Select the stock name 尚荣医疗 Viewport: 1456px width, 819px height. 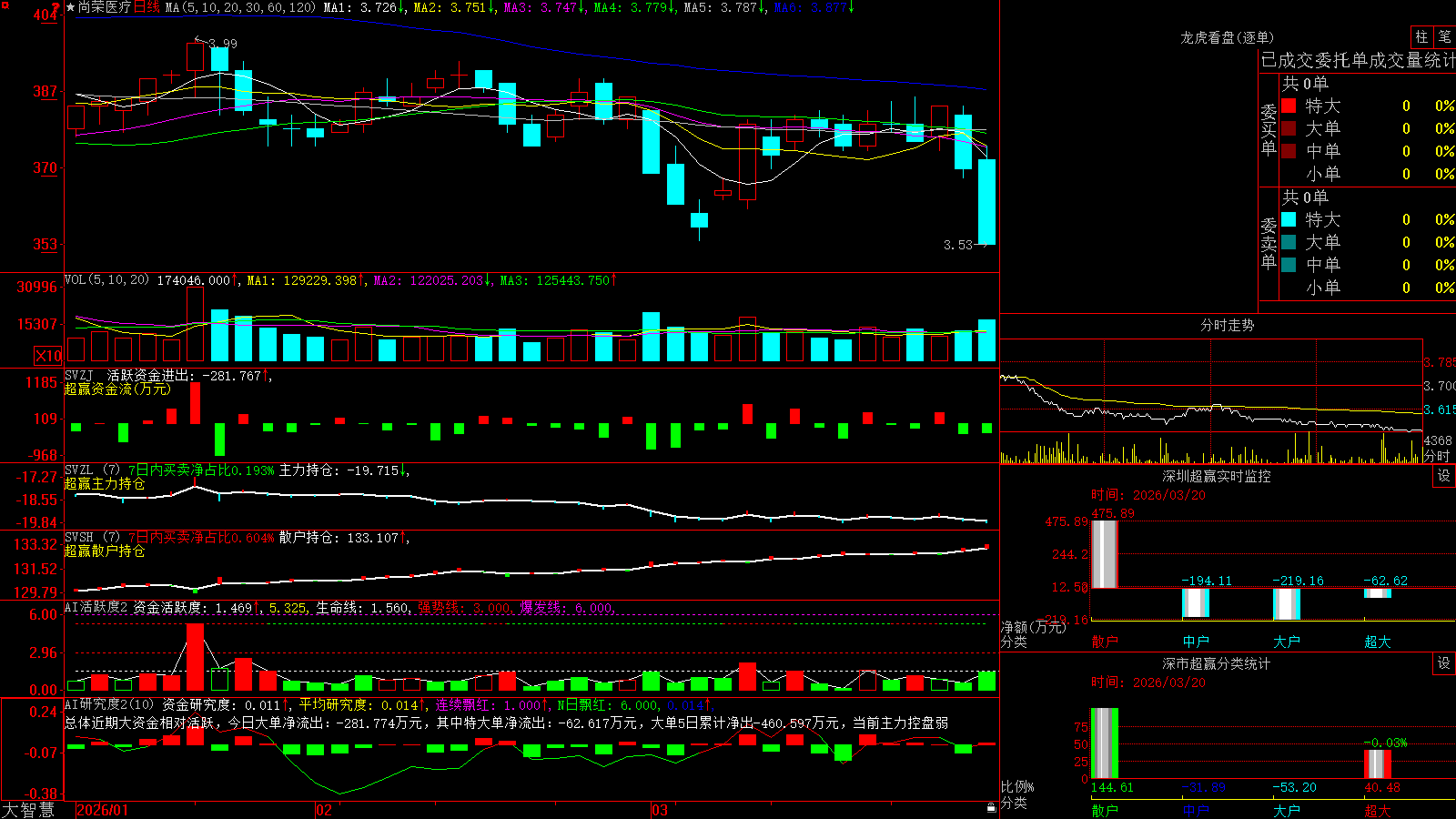(x=105, y=7)
